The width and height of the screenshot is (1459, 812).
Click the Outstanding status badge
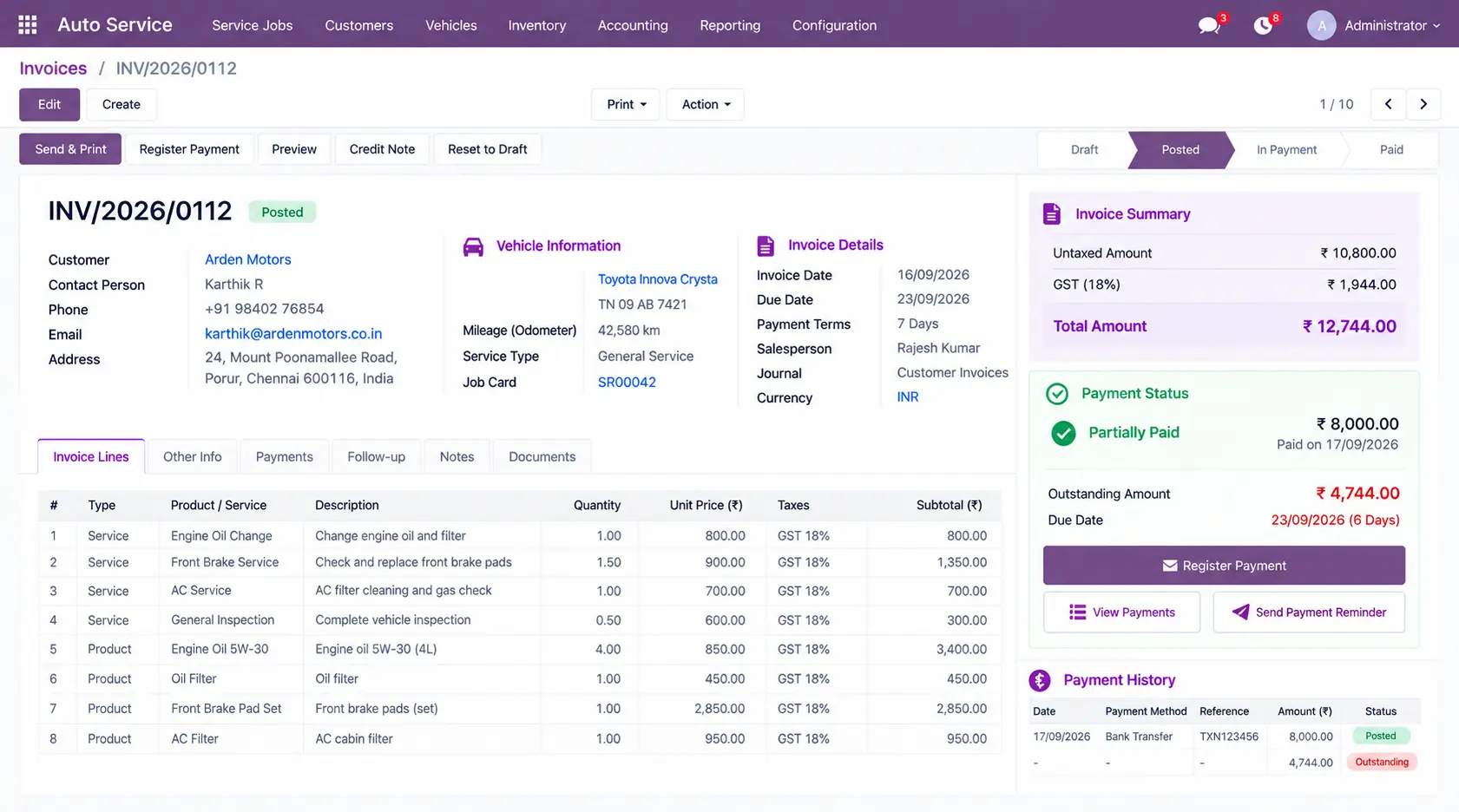click(1382, 763)
